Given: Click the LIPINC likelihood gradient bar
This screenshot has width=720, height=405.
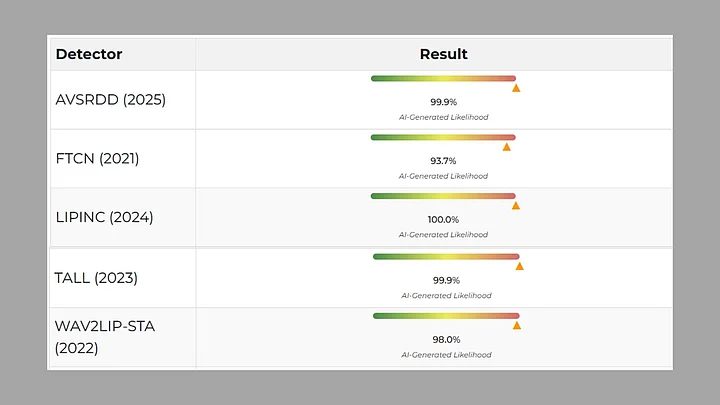Looking at the screenshot, I should tap(443, 196).
